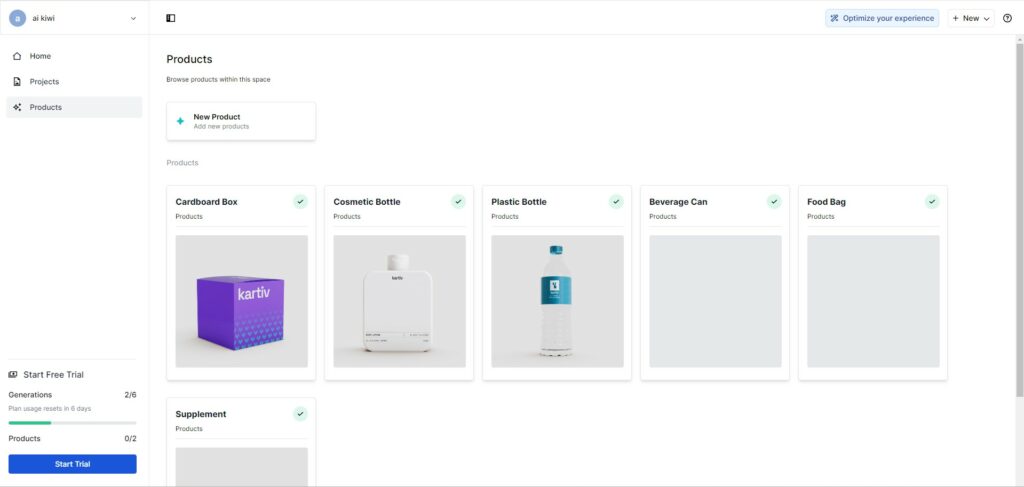Click the '2/6' generations count
The image size is (1024, 487).
(131, 395)
